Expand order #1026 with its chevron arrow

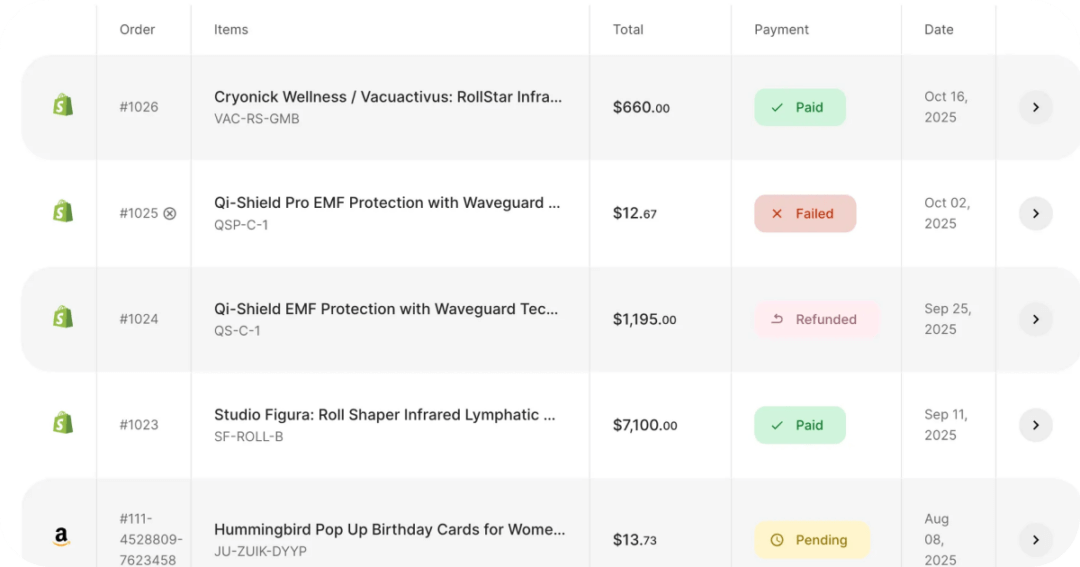(1035, 107)
